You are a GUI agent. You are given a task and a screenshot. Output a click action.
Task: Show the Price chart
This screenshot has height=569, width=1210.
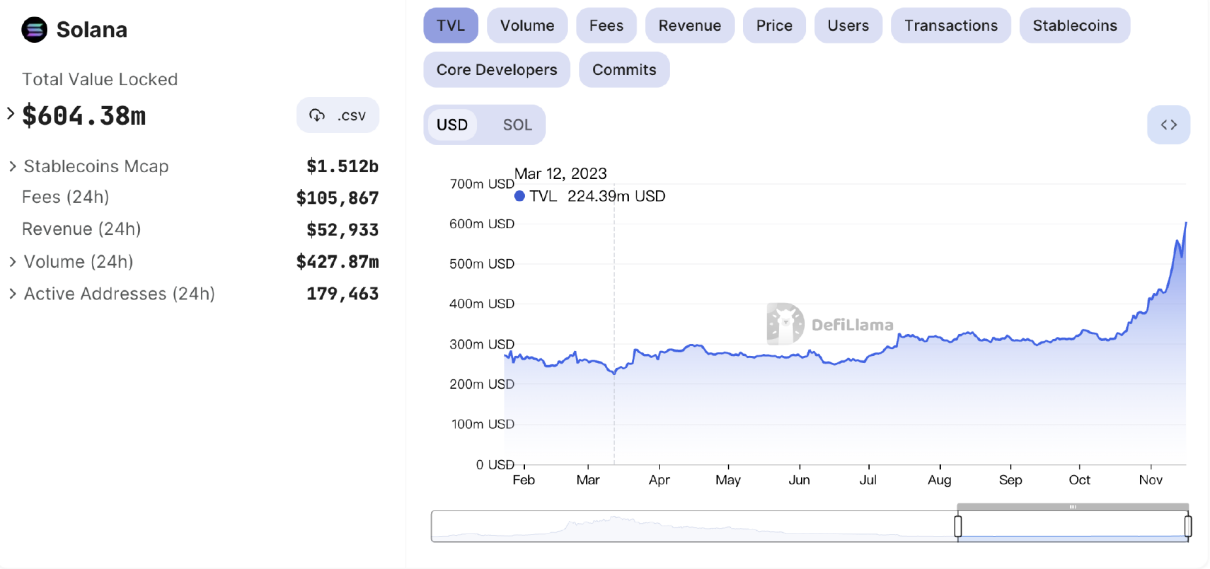tap(774, 26)
